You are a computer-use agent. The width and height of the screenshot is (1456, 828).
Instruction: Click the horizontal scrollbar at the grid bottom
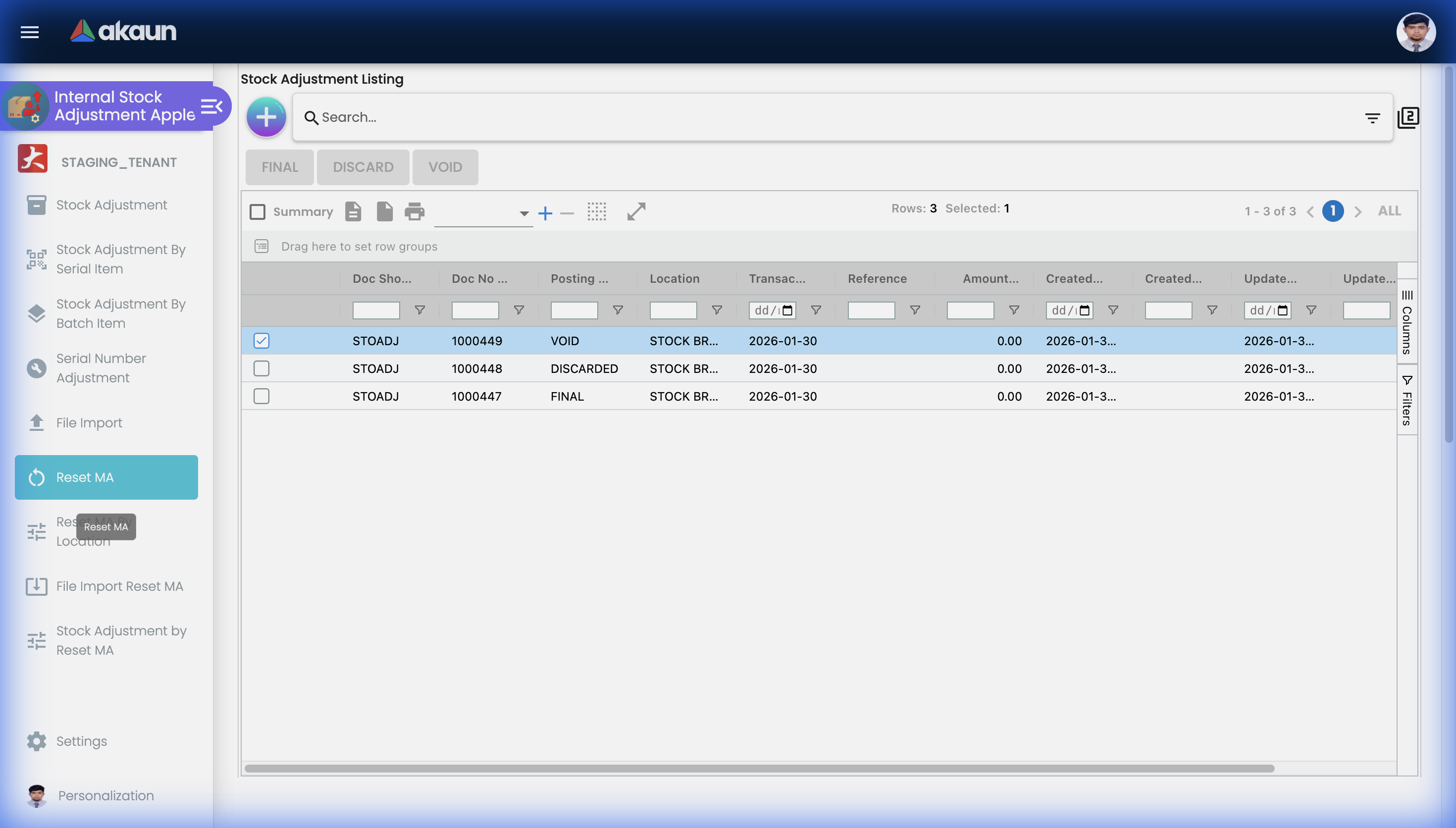tap(759, 768)
